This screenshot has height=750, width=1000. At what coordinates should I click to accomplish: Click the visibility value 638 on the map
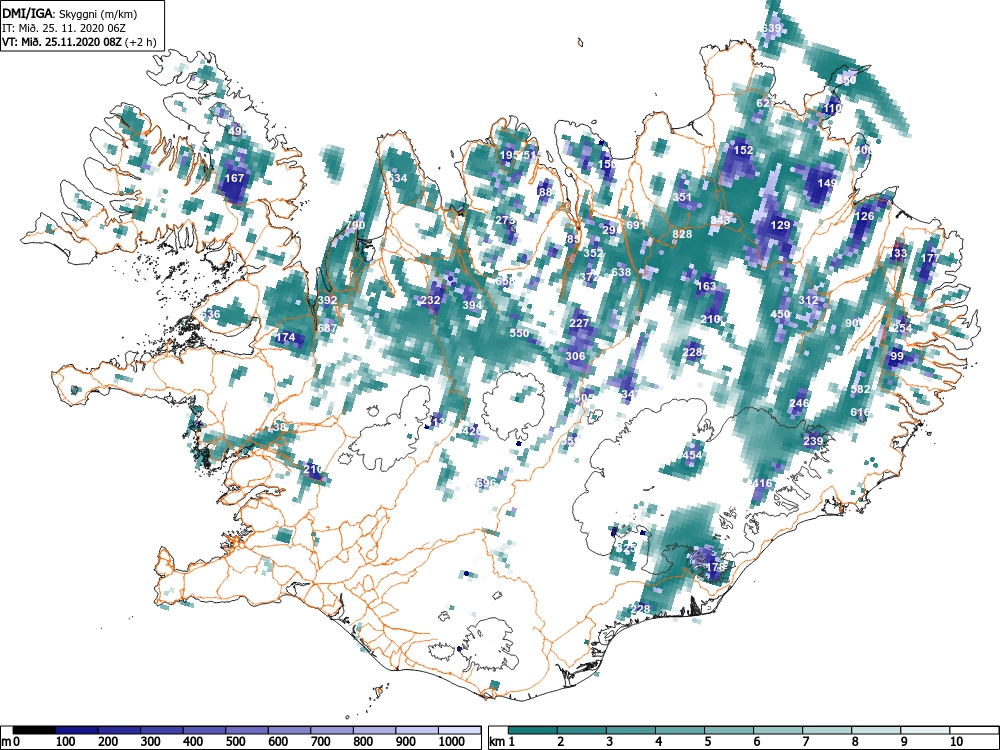621,272
